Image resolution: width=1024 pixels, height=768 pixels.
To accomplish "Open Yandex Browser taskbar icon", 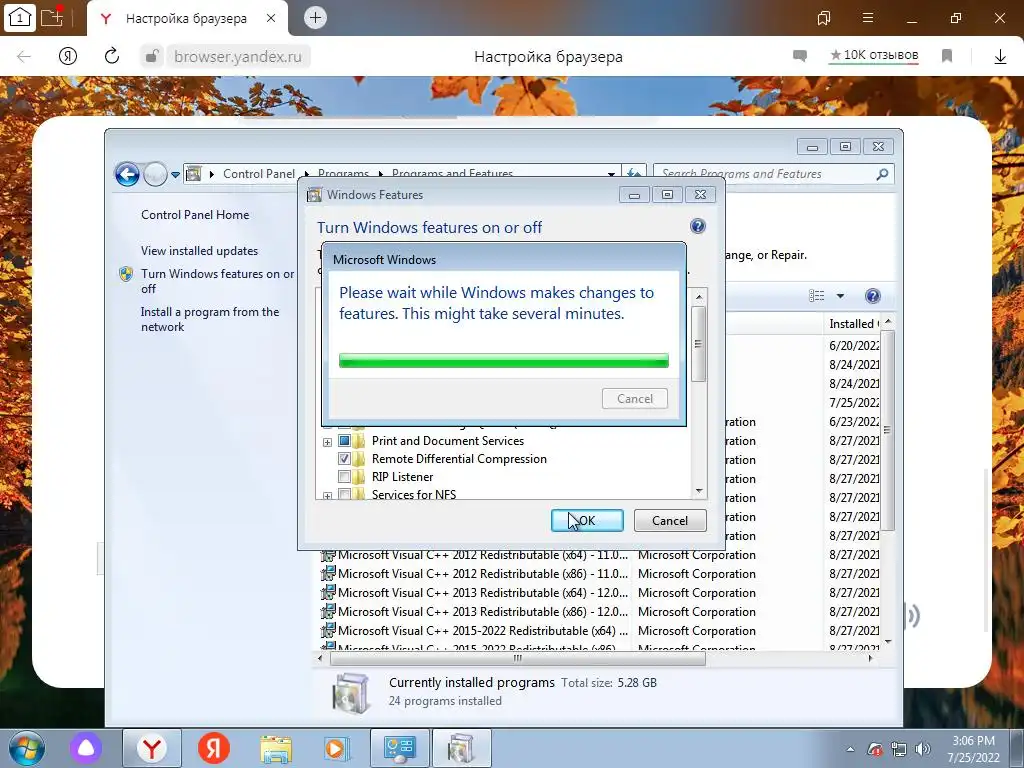I will (152, 748).
